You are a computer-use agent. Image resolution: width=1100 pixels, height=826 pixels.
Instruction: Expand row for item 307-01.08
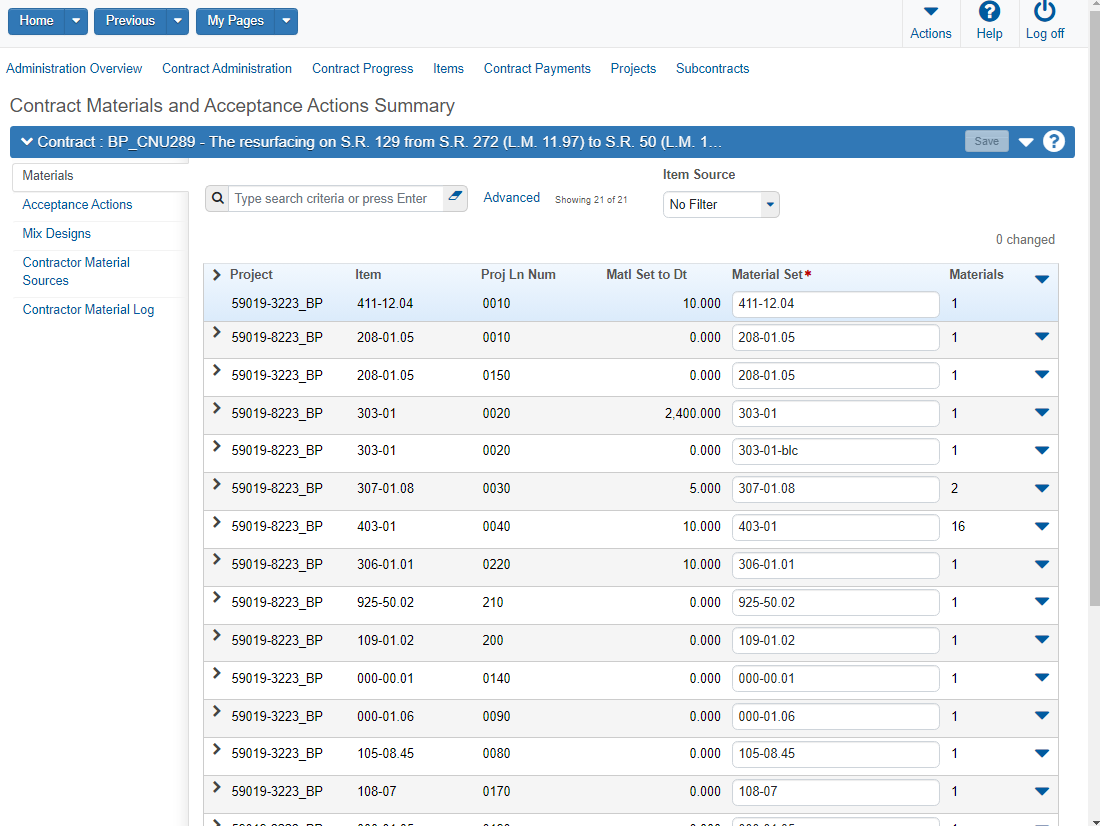(217, 484)
